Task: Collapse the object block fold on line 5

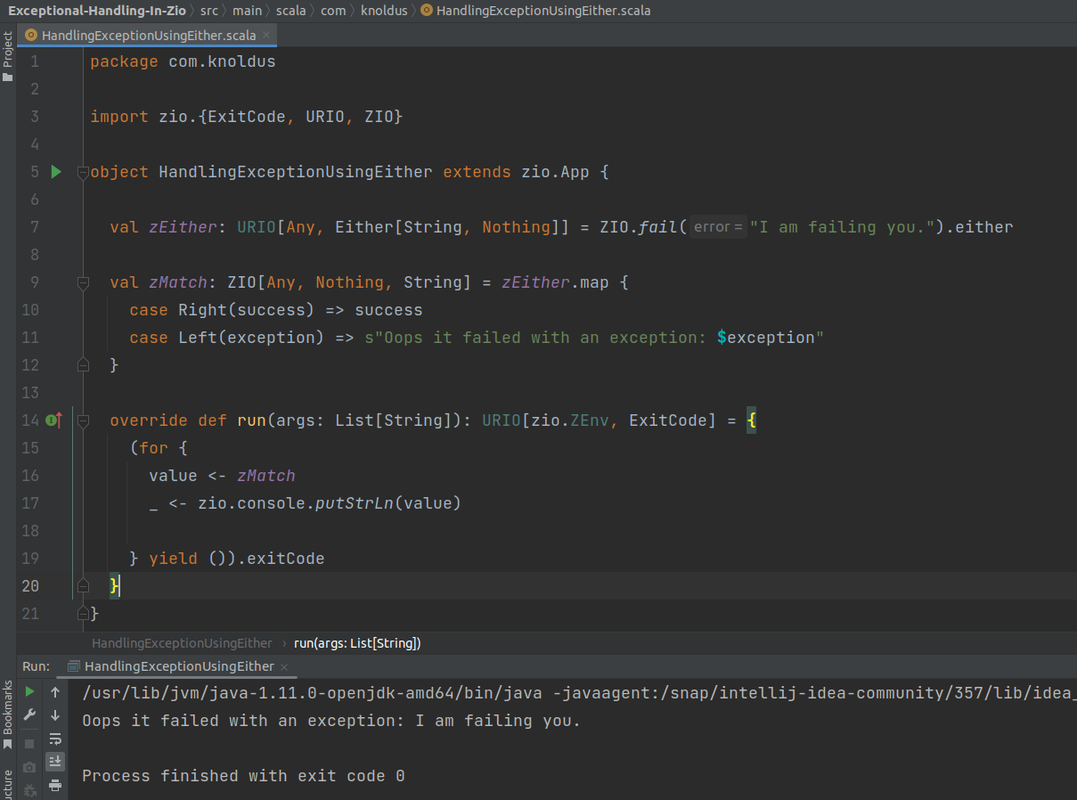Action: [x=83, y=172]
